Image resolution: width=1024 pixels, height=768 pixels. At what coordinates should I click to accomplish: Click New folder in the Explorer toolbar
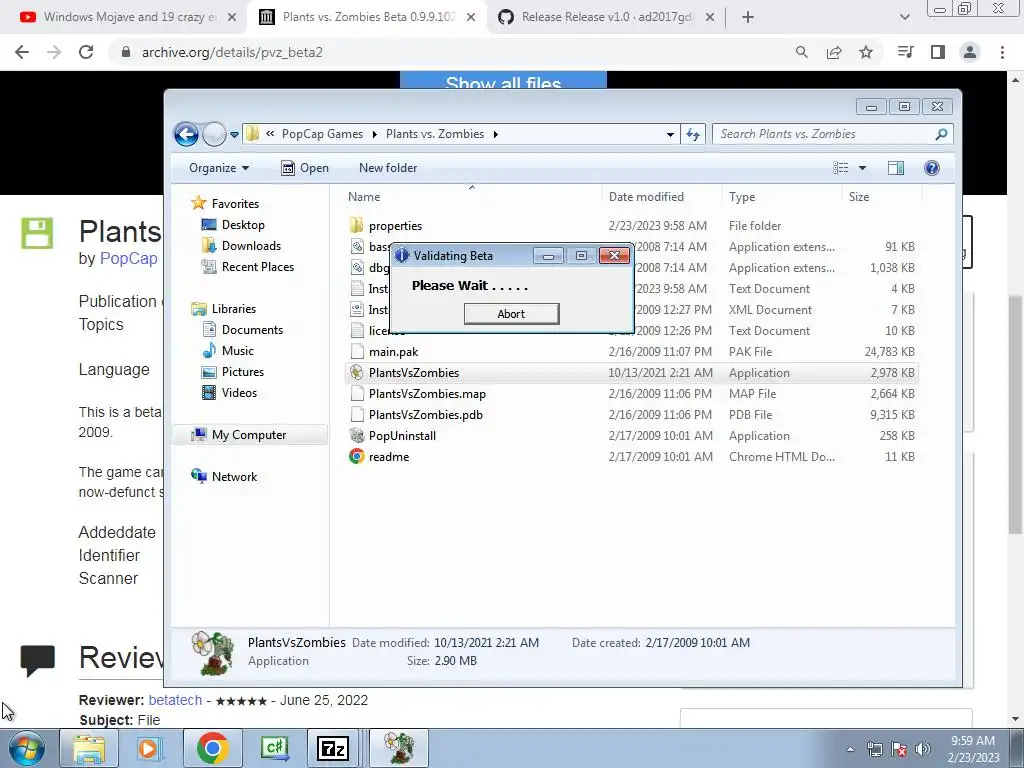[x=388, y=168]
